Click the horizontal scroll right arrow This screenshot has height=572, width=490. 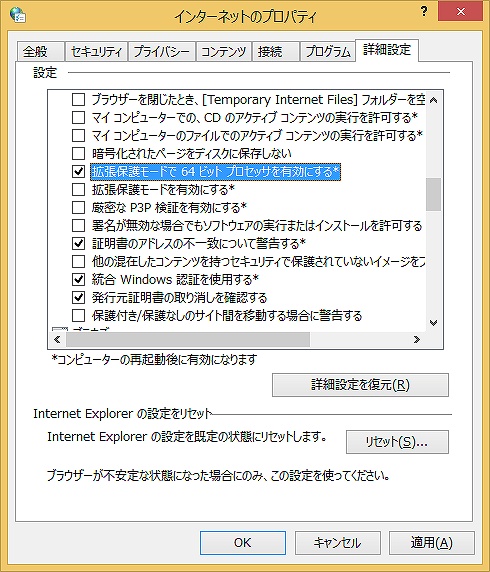click(x=417, y=340)
